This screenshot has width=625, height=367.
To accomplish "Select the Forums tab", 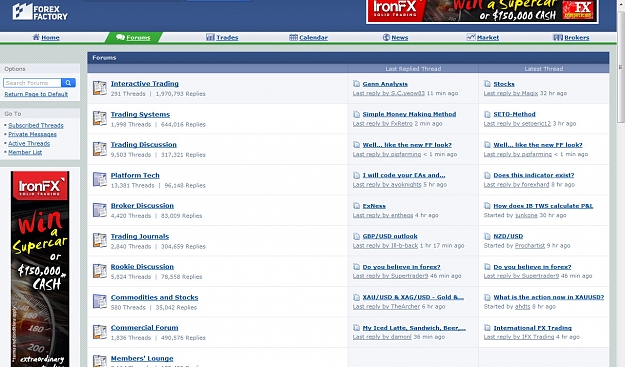I will click(x=133, y=37).
